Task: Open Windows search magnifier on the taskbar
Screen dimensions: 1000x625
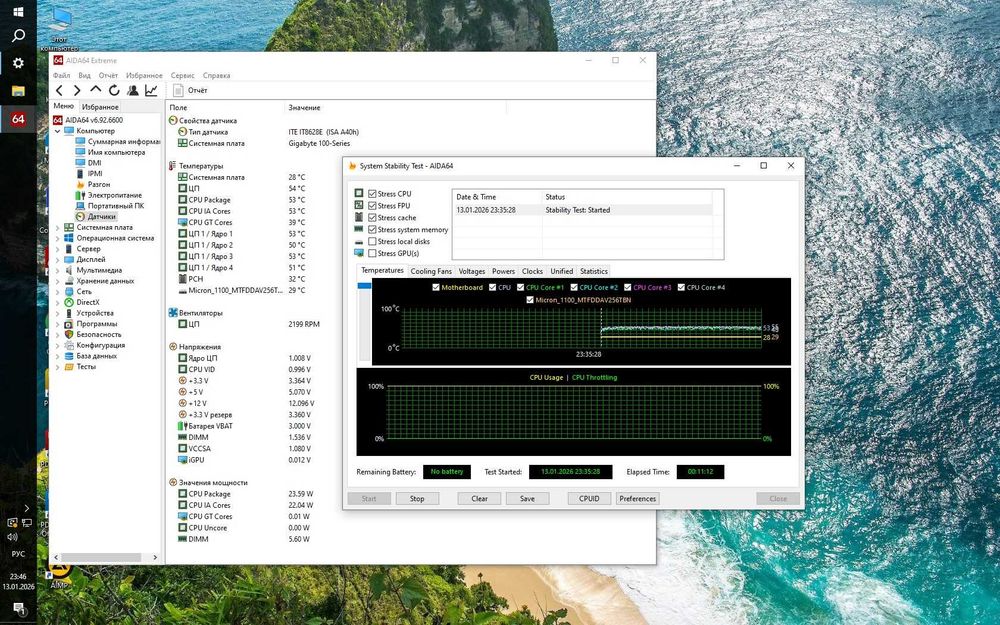Action: (x=18, y=36)
